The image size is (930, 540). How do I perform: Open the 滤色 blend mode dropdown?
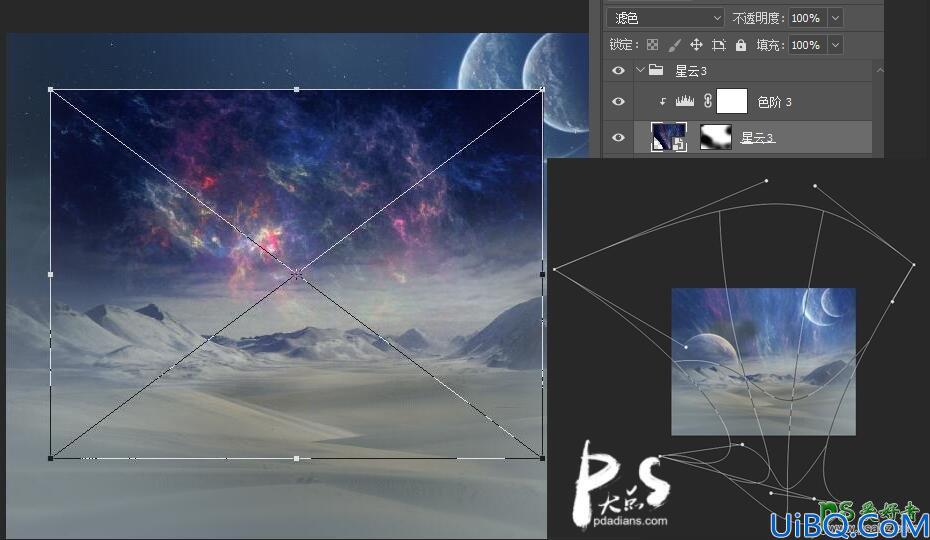665,18
